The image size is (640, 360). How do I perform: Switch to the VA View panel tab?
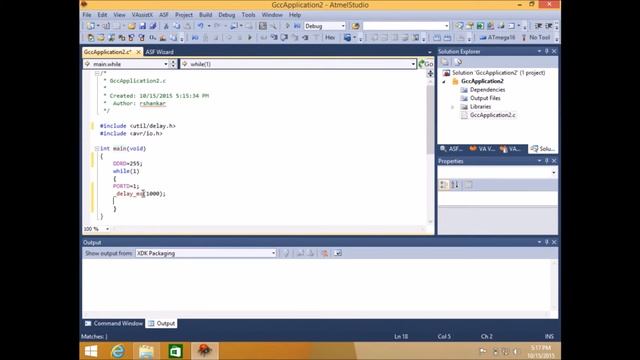(x=482, y=149)
